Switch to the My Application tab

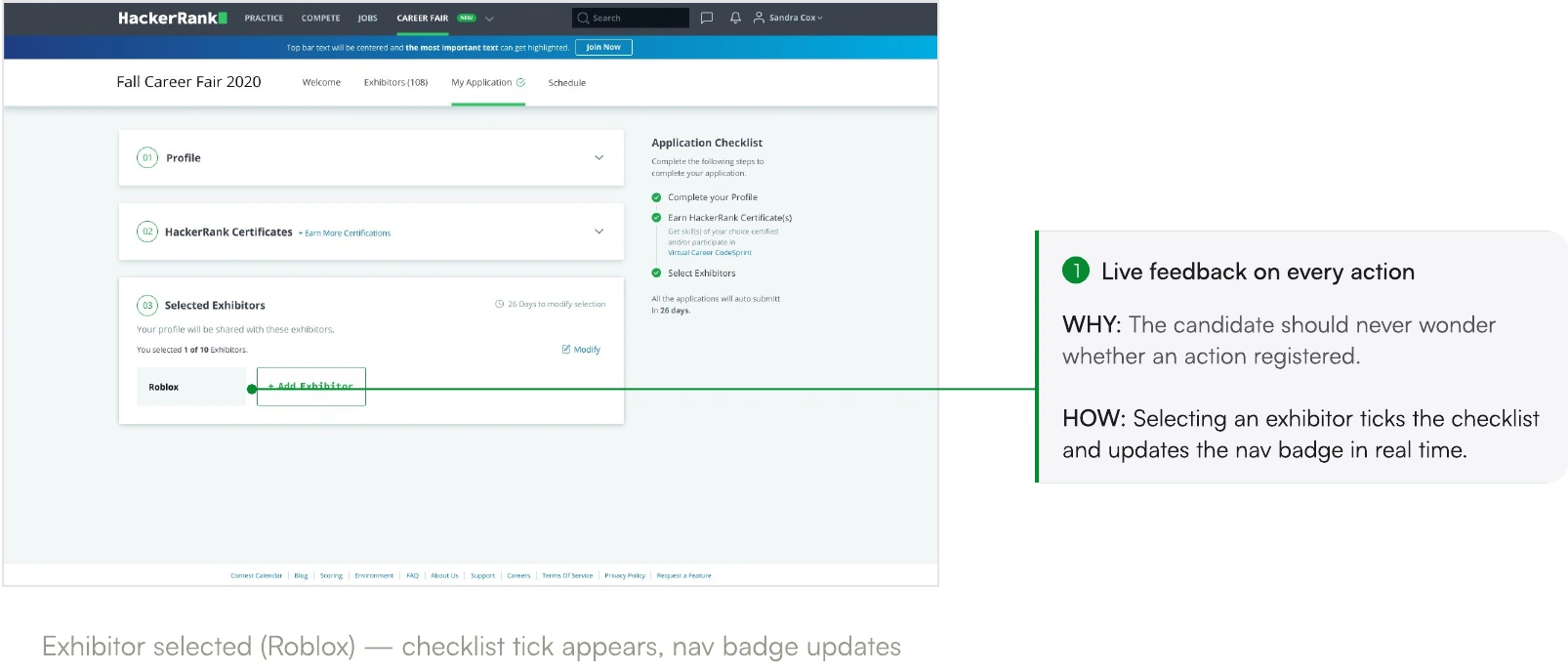click(x=481, y=82)
